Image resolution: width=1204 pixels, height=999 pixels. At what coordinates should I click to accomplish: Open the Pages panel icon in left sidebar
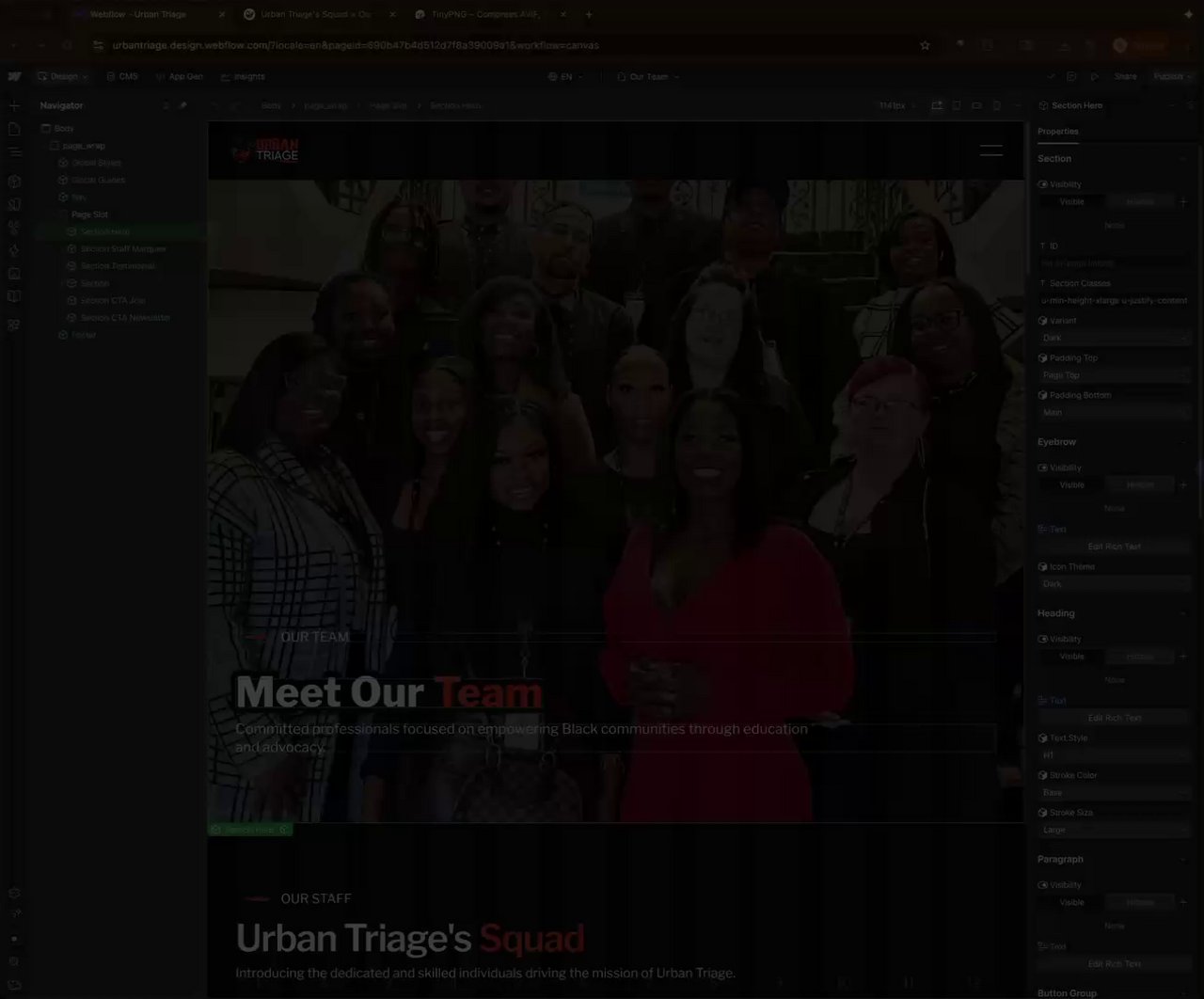(x=14, y=128)
